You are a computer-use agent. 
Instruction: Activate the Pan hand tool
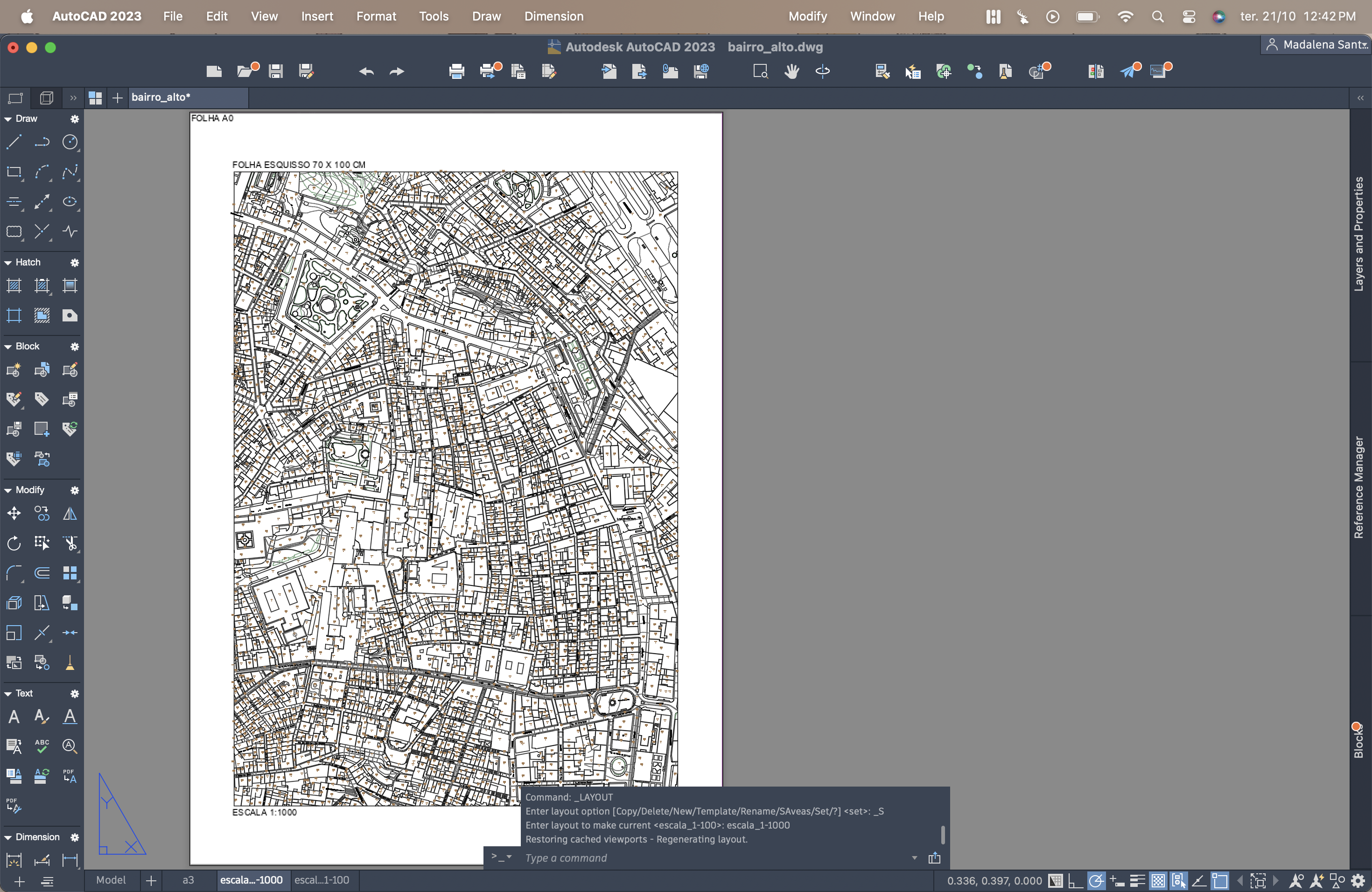click(791, 71)
